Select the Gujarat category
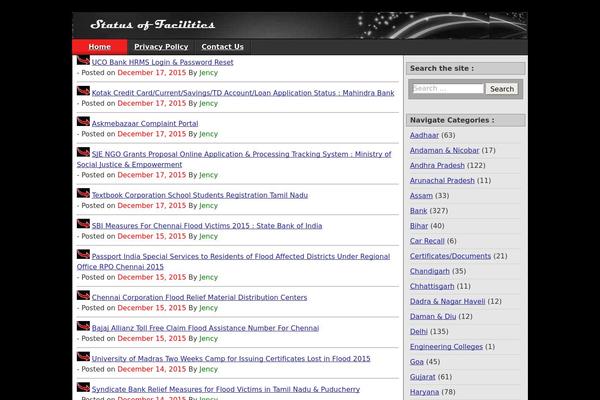The height and width of the screenshot is (400, 600). coord(422,377)
